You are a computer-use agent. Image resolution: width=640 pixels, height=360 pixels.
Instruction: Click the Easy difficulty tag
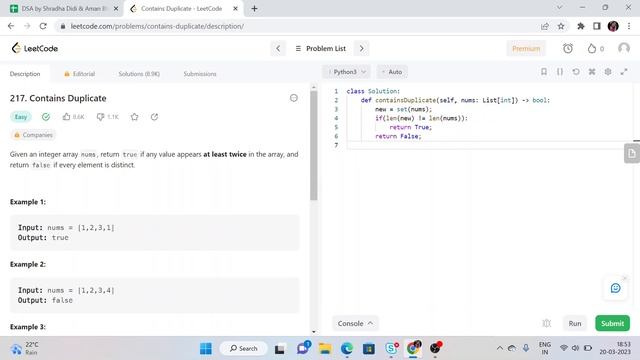coord(21,117)
